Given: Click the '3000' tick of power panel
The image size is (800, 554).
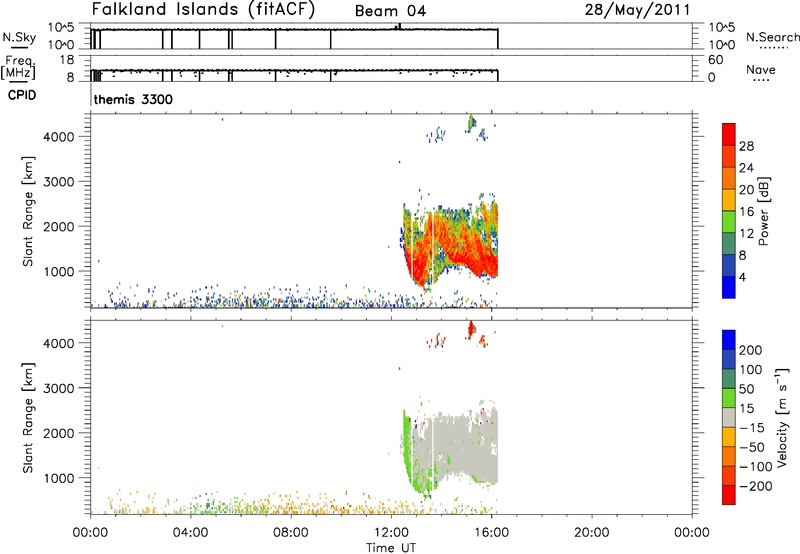Looking at the screenshot, I should pyautogui.click(x=59, y=182).
